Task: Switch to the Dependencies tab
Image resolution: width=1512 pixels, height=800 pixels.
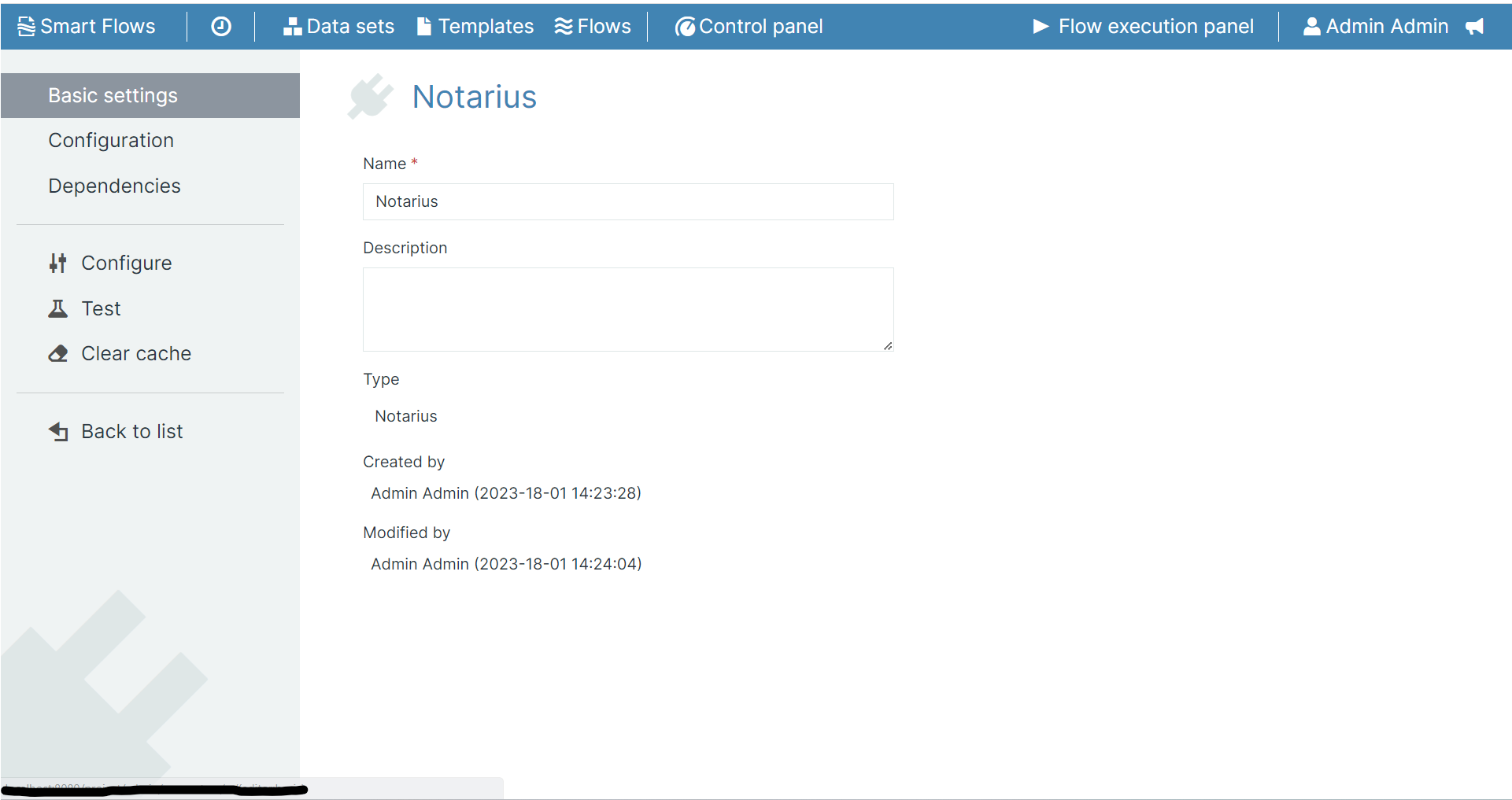Action: (150, 186)
